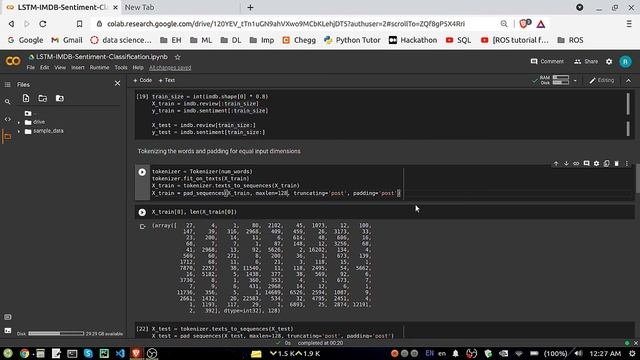Move the tokenizer cell down

point(566,164)
